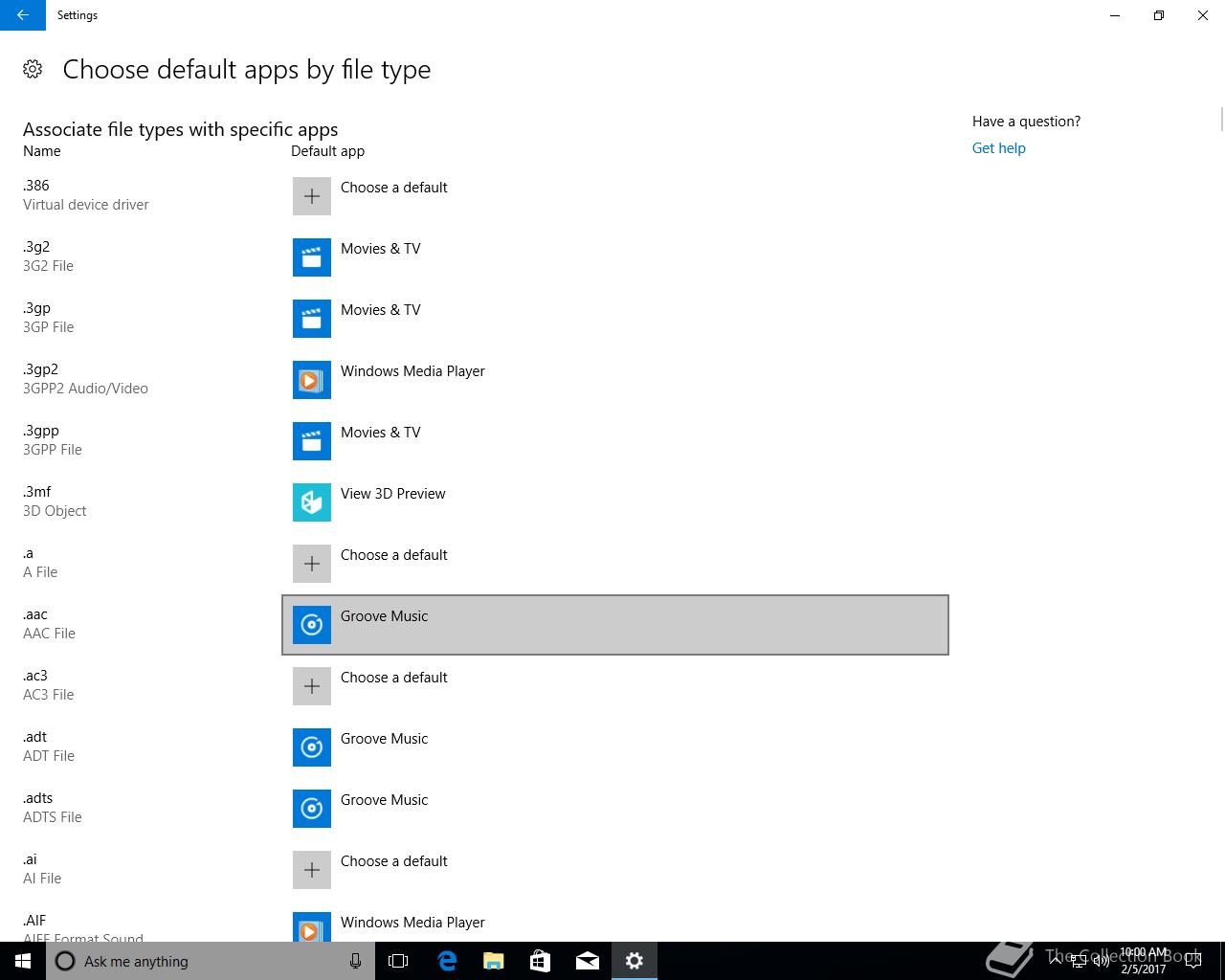
Task: Select the .3g2 file type name
Action: pos(36,247)
